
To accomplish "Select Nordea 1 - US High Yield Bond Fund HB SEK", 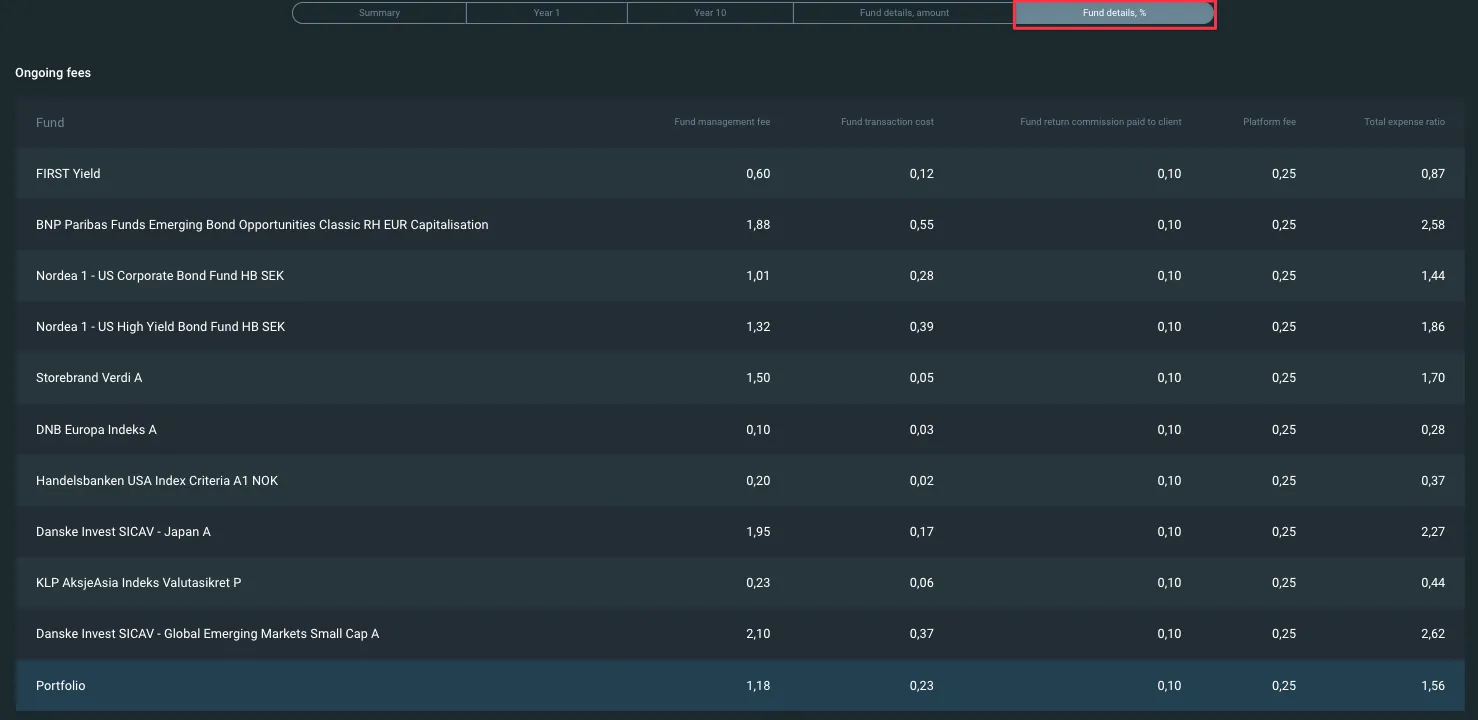I will pyautogui.click(x=161, y=327).
